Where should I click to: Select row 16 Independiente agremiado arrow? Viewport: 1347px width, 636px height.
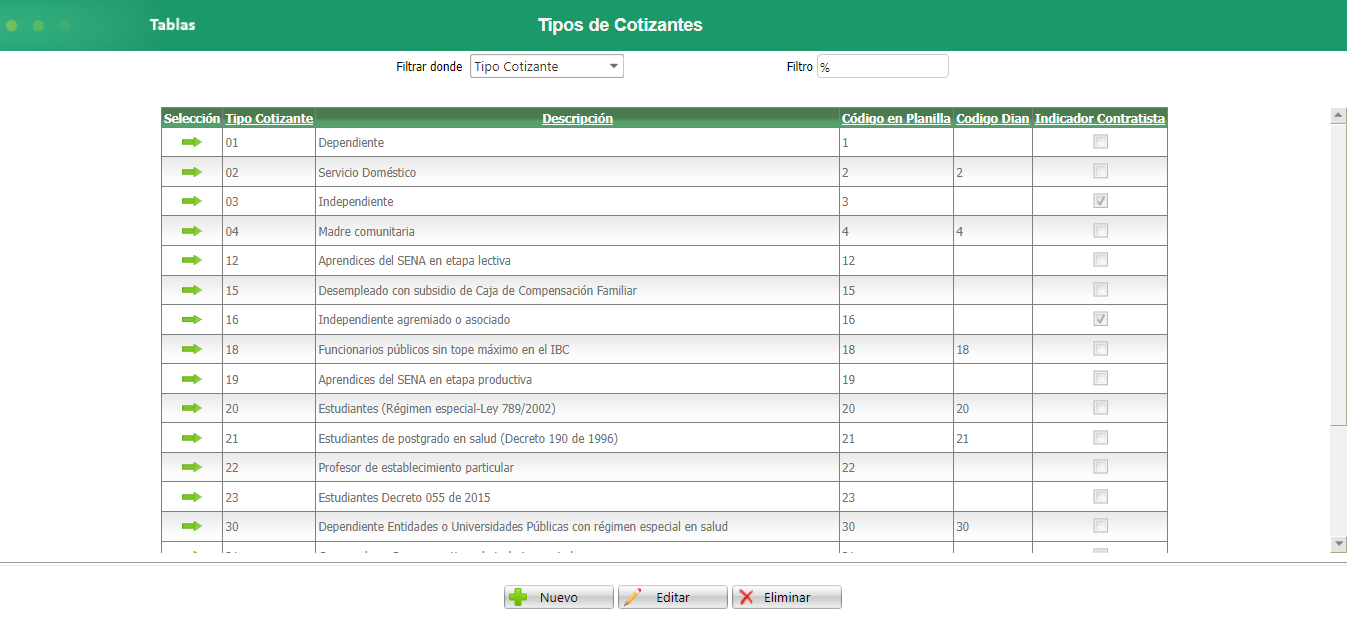point(191,320)
